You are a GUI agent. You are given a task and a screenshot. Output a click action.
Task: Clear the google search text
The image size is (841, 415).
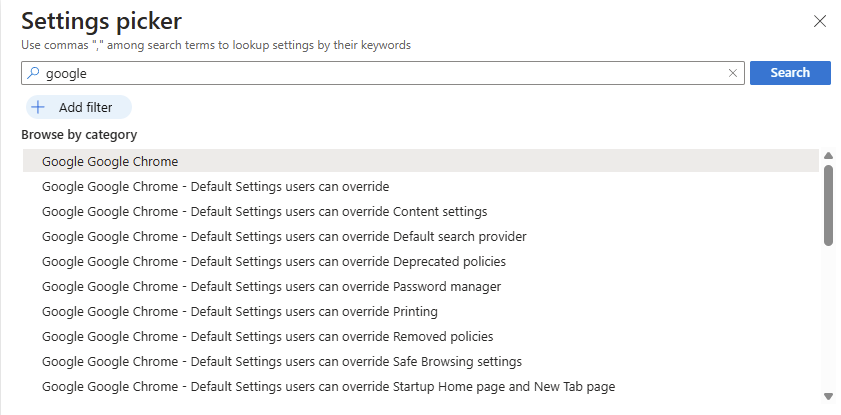(x=733, y=73)
